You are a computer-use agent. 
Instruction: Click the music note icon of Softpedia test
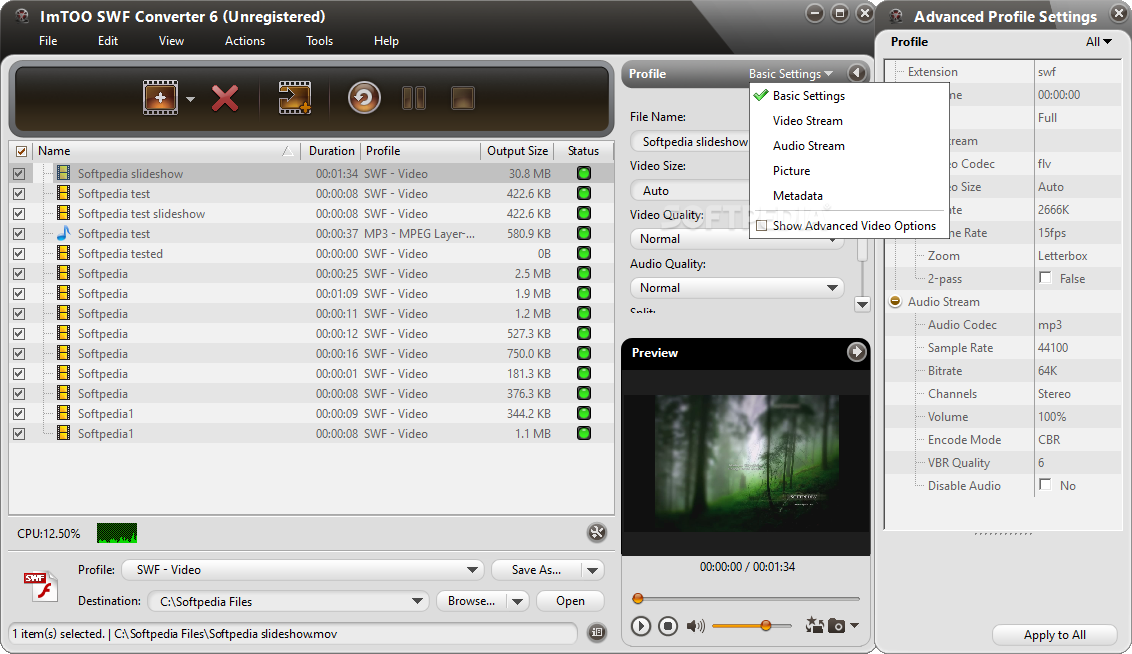coord(64,232)
